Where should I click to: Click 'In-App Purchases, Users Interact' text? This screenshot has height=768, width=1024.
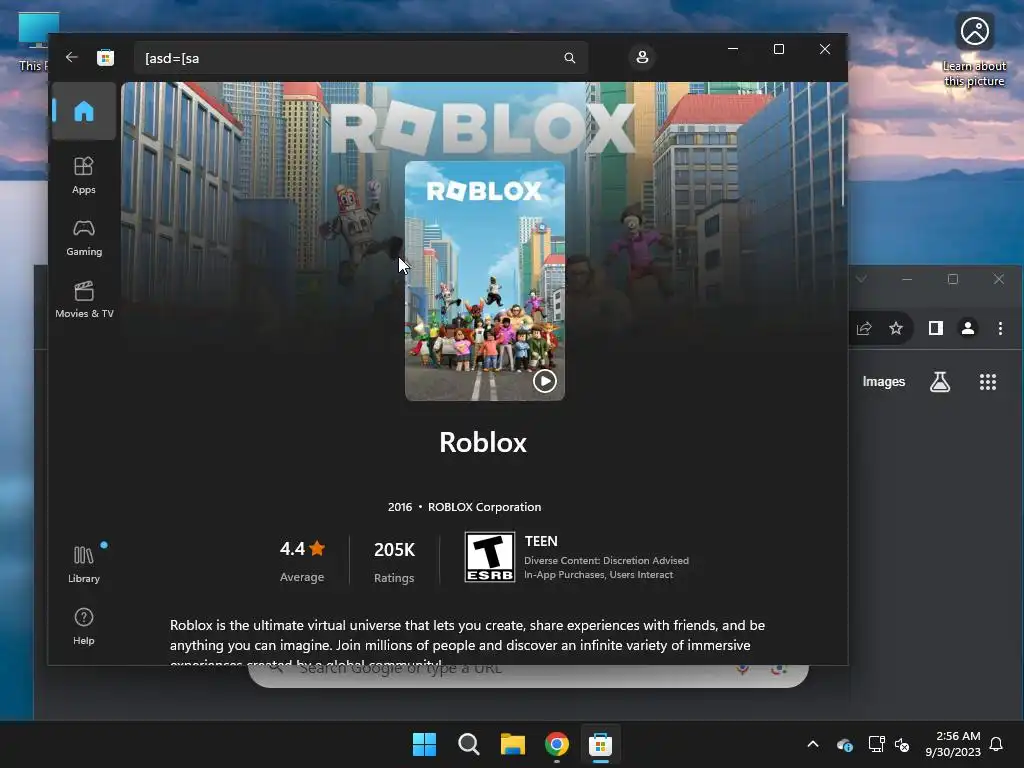pyautogui.click(x=598, y=575)
